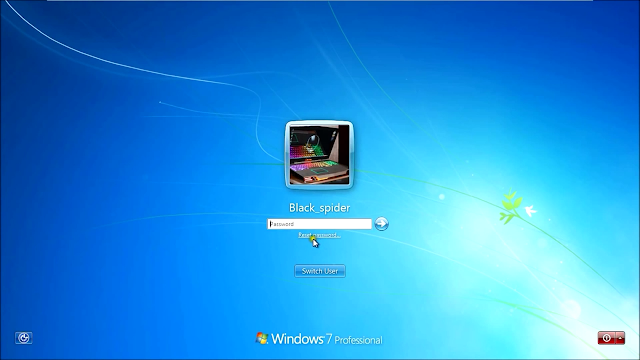This screenshot has height=360, width=640.
Task: Open the Ease of Access button
Action: tap(24, 338)
